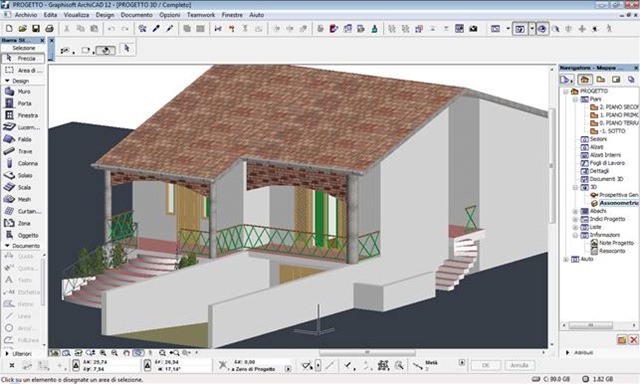640x384 pixels.
Task: Click the 3D view vertical scrollbar
Action: [551, 165]
